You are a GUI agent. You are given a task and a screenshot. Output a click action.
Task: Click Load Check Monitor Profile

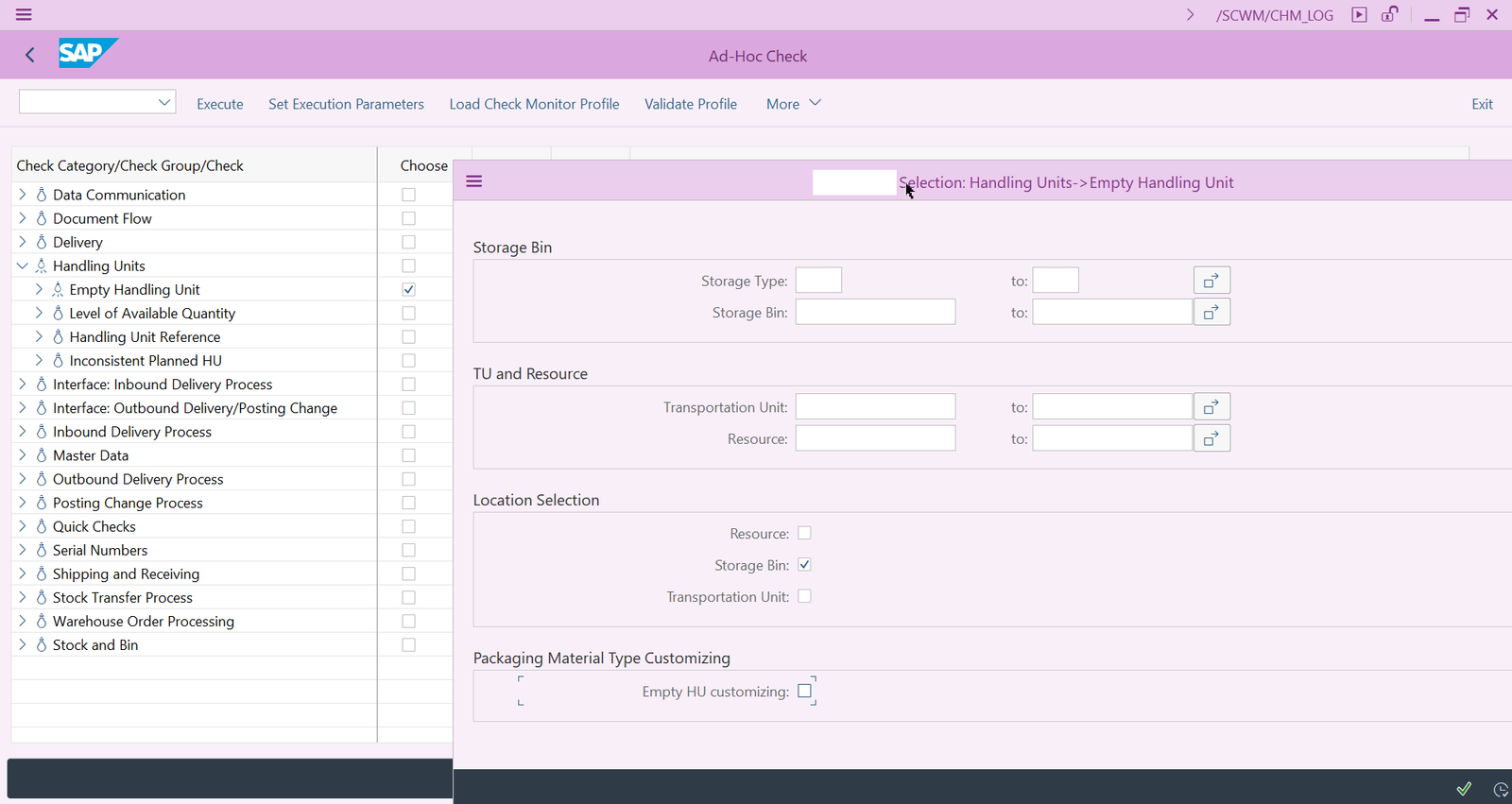pos(534,104)
